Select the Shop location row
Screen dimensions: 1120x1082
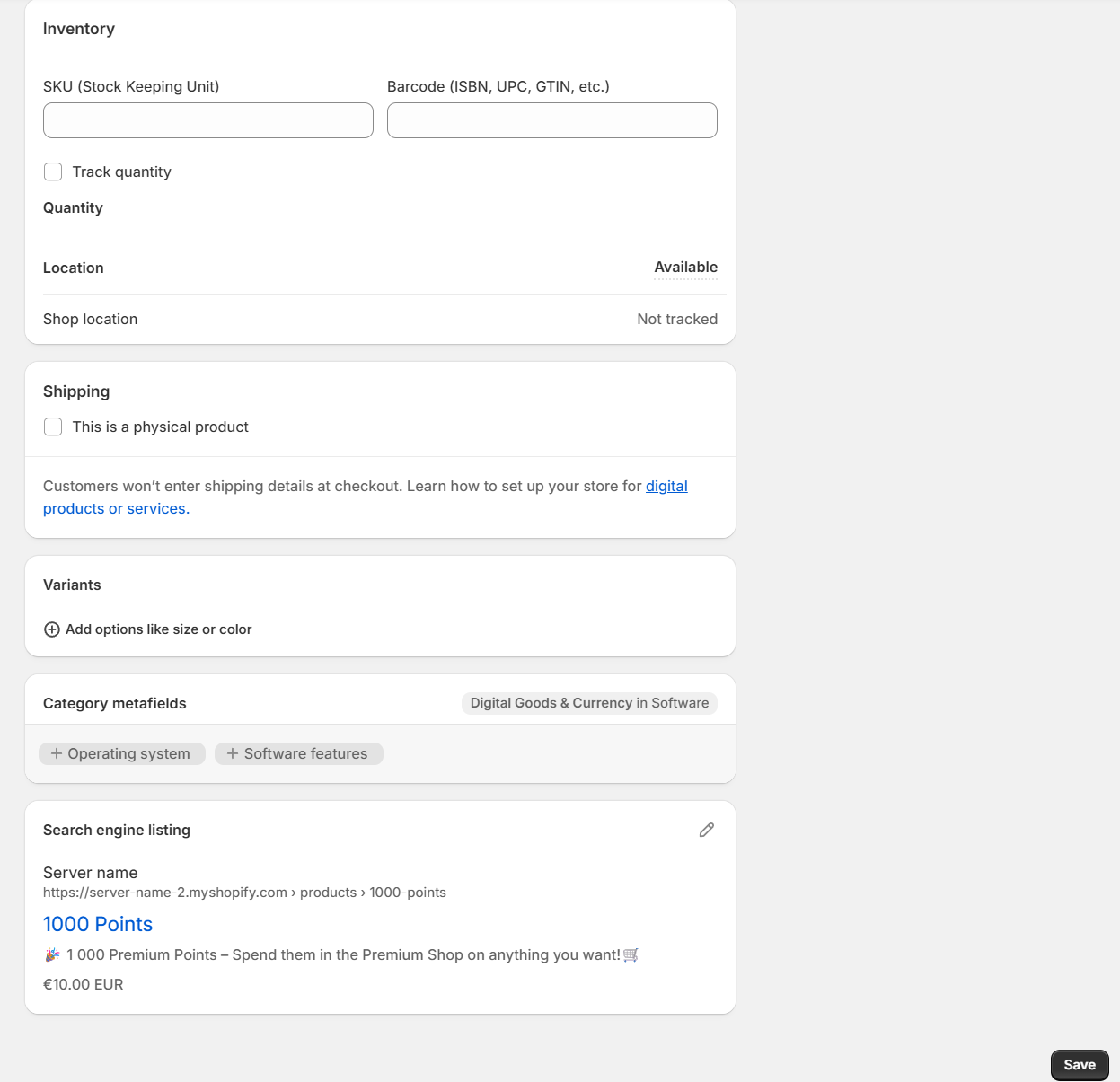(91, 319)
